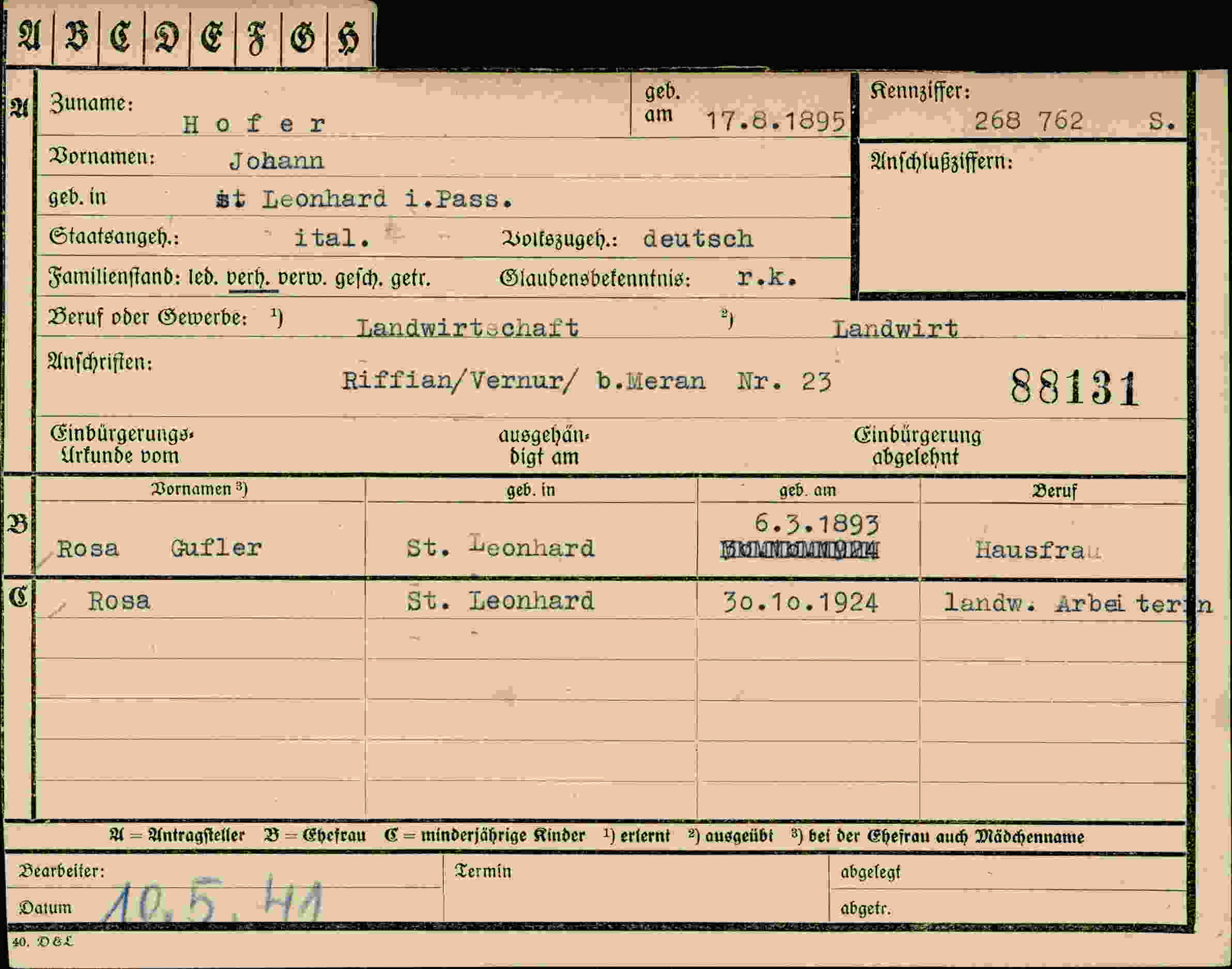Screen dimensions: 1232x969
Task: Click wife's birth date '6.3.1893'
Action: tap(817, 524)
